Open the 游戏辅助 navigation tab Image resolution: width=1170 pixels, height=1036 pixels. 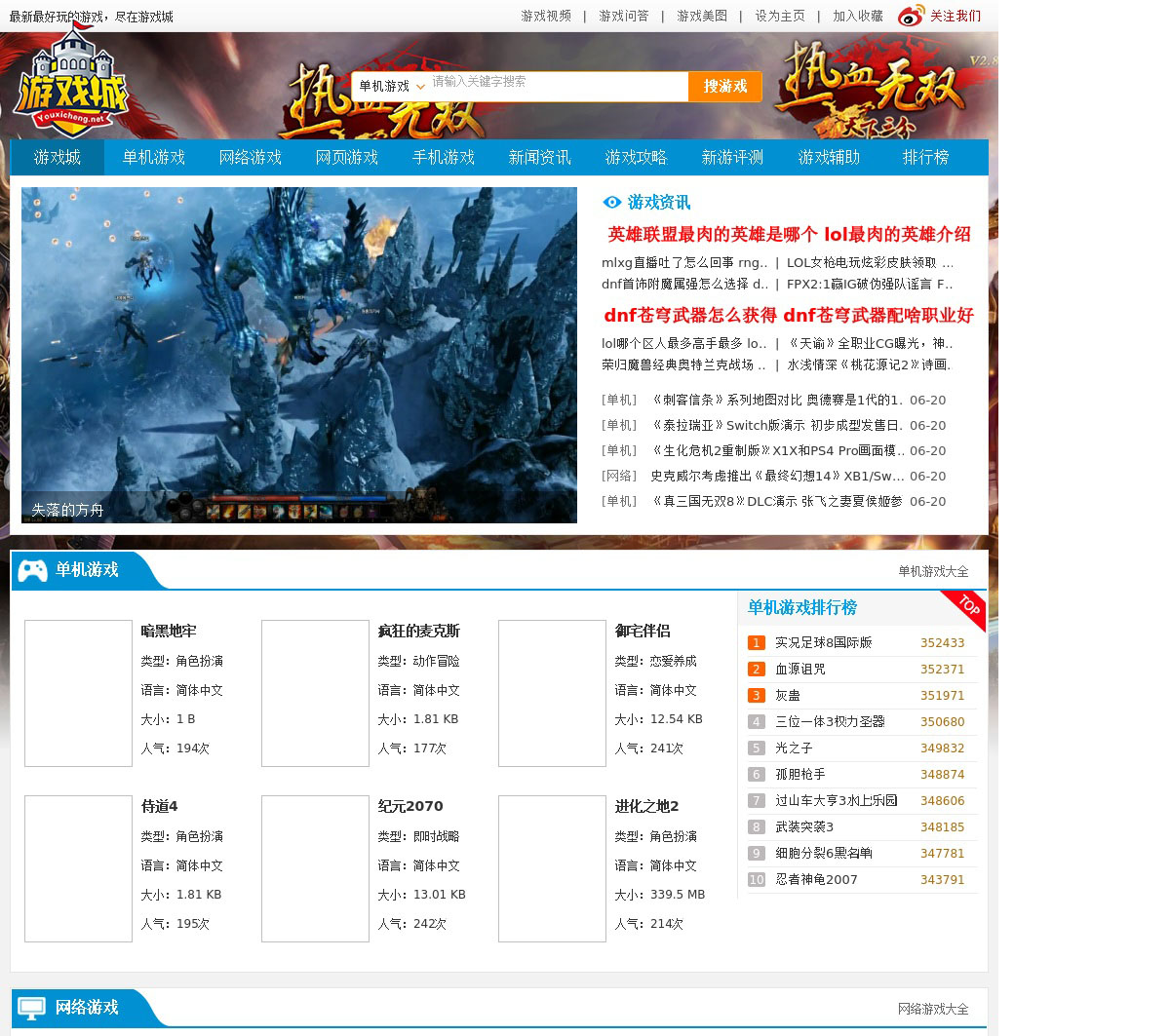(830, 157)
